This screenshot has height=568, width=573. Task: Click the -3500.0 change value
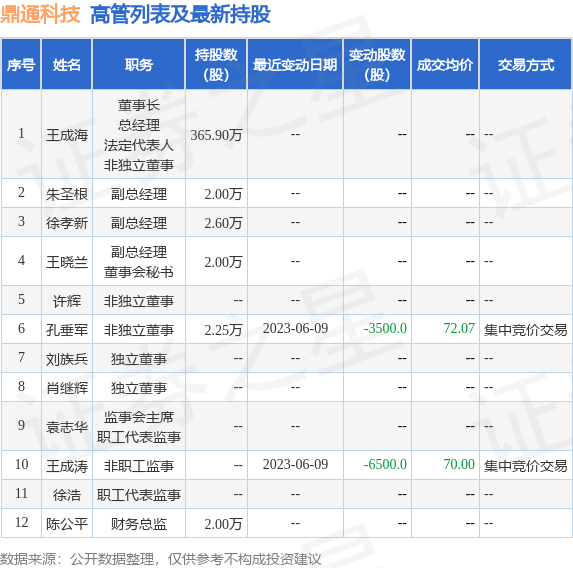coord(385,328)
